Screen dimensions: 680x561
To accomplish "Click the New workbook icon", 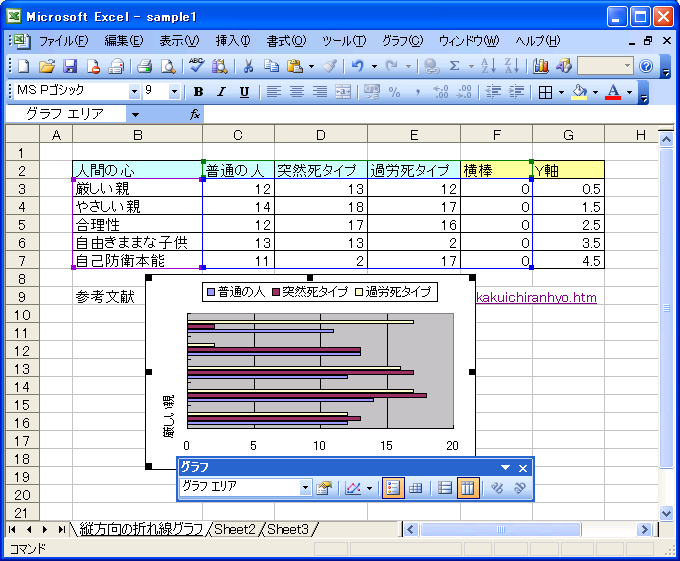I will [x=23, y=66].
